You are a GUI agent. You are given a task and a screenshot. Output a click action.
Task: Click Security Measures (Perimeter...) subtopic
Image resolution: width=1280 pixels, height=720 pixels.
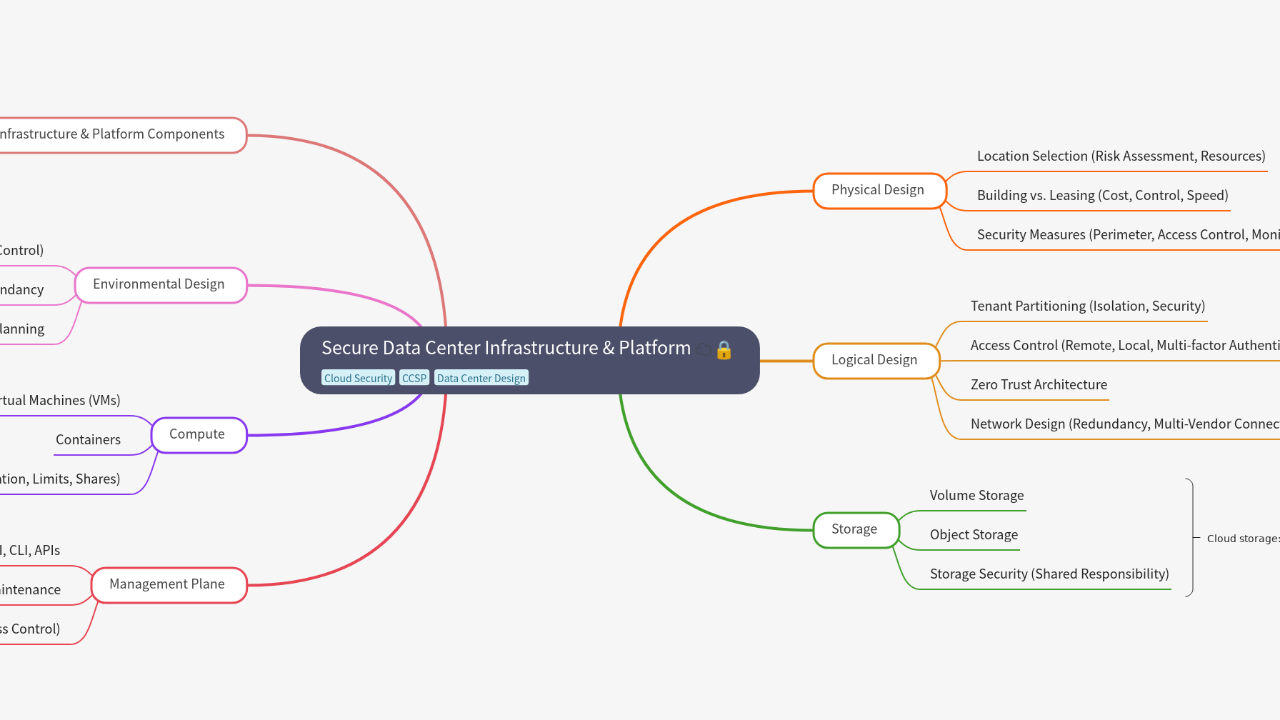(1128, 234)
